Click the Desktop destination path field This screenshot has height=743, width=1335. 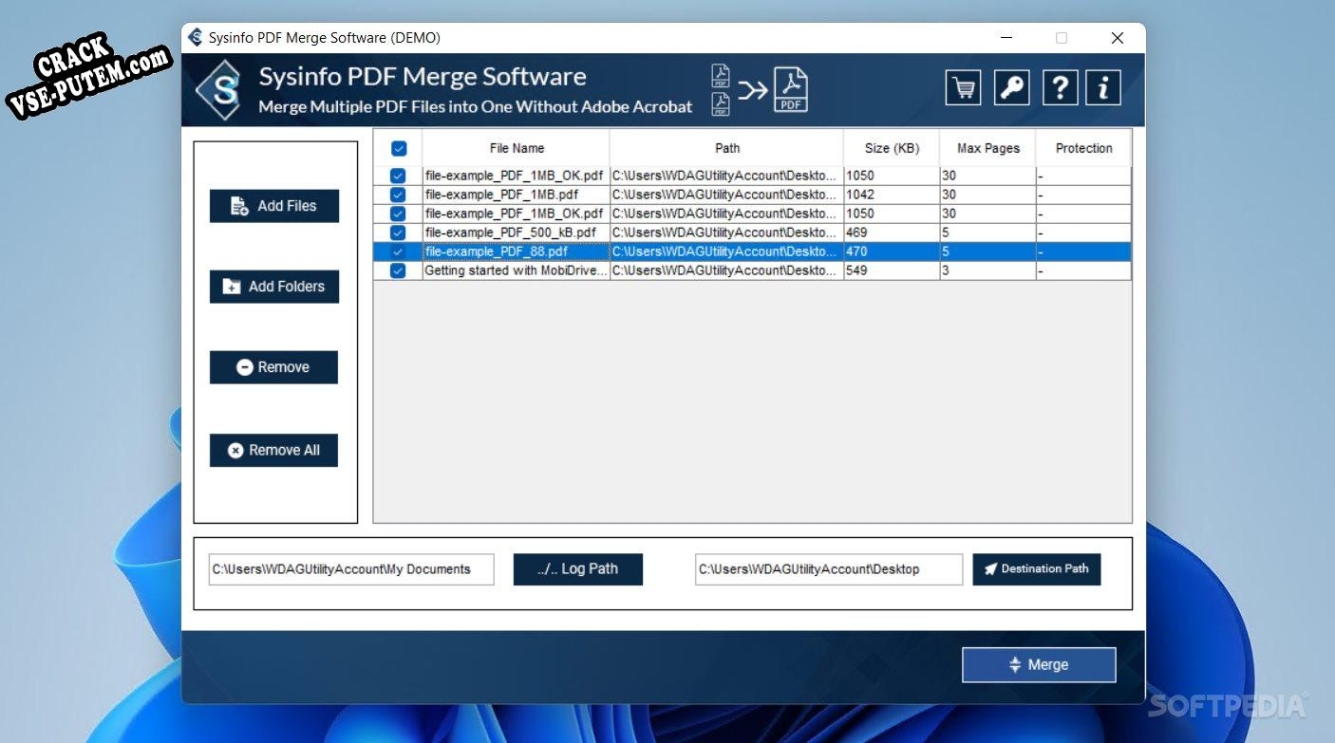[x=829, y=569]
